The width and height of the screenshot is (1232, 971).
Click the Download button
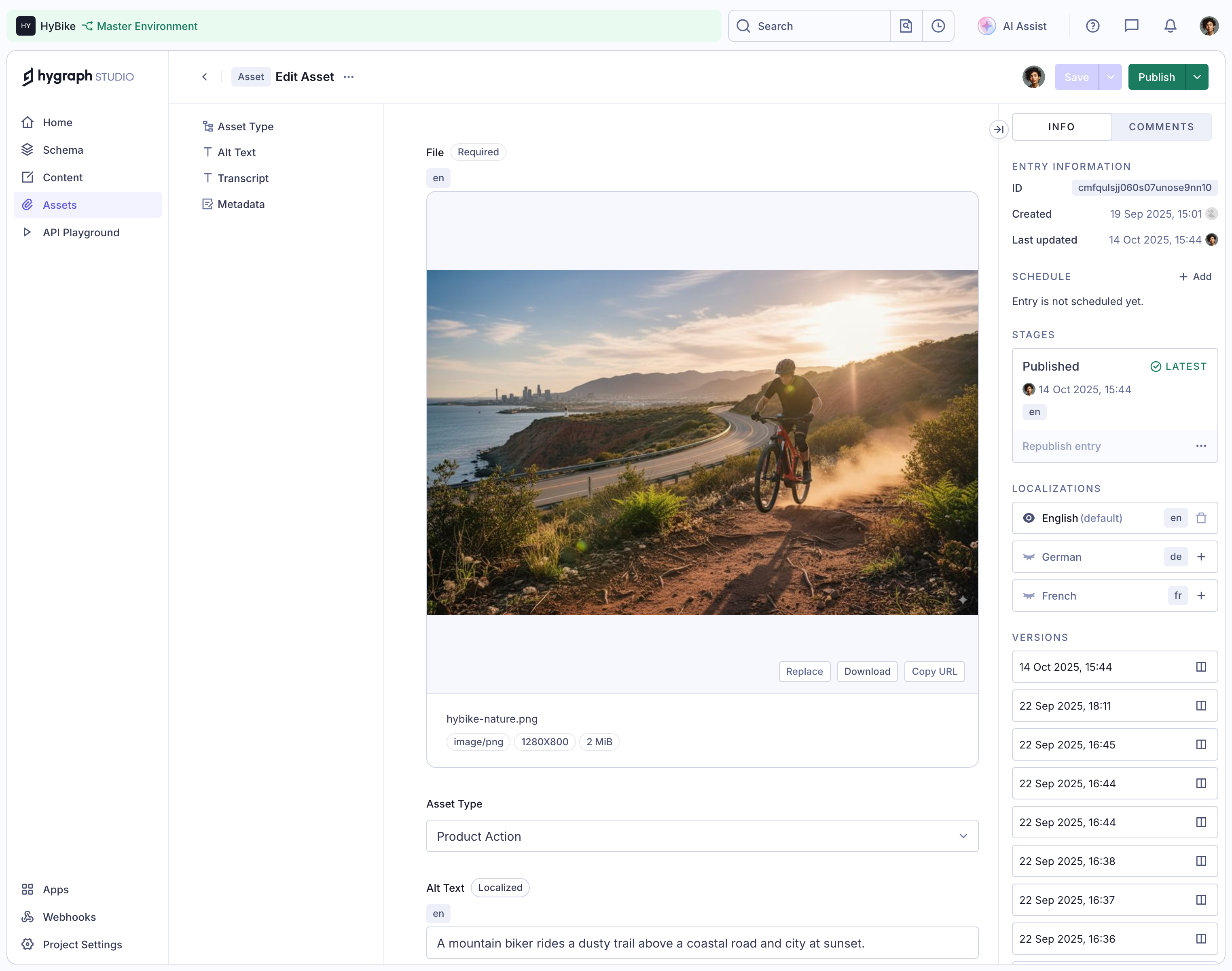pyautogui.click(x=867, y=671)
